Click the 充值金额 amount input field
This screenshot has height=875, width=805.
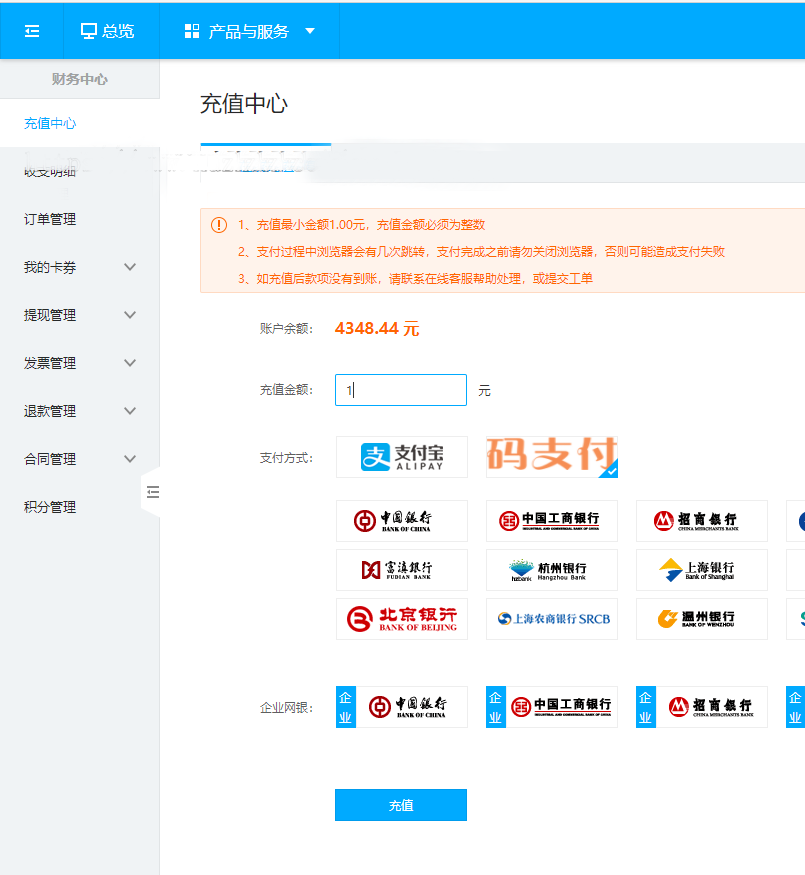point(401,390)
